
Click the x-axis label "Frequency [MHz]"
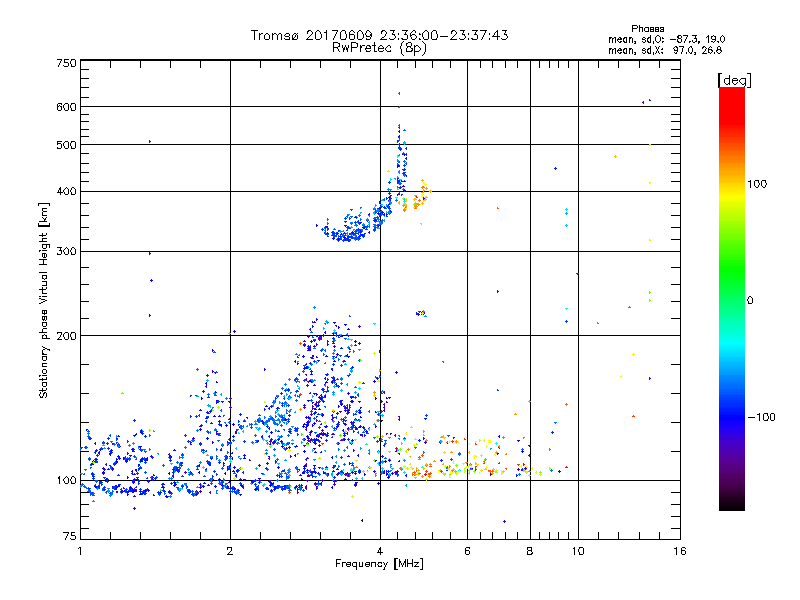click(379, 564)
